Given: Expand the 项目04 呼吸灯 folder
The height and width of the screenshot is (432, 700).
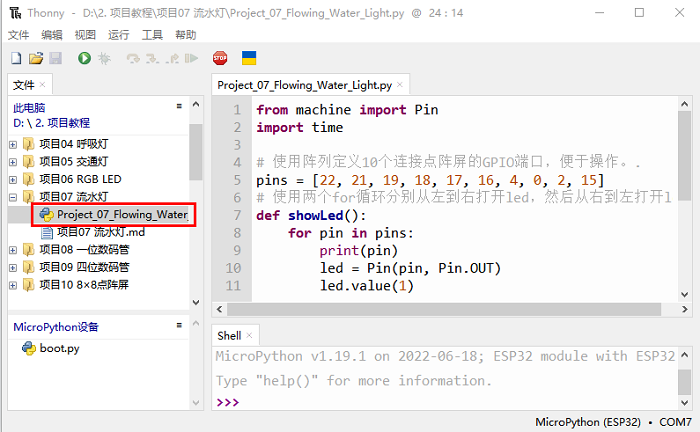Looking at the screenshot, I should coord(13,144).
